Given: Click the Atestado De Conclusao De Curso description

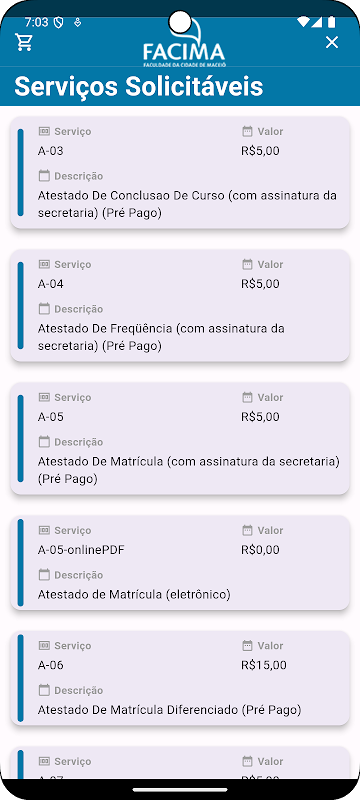Looking at the screenshot, I should coord(187,204).
